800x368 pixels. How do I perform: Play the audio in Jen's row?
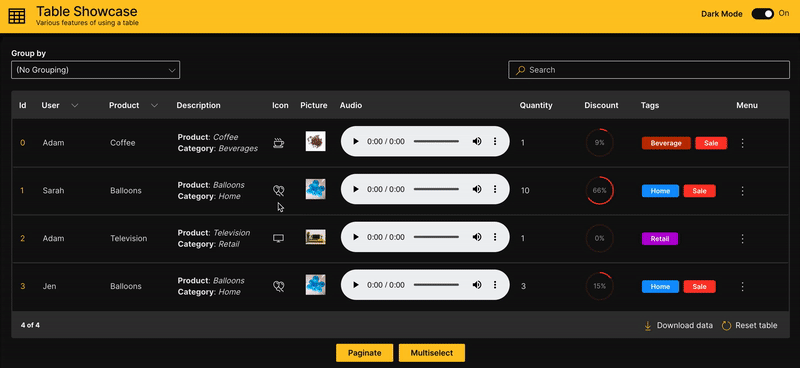coord(356,285)
